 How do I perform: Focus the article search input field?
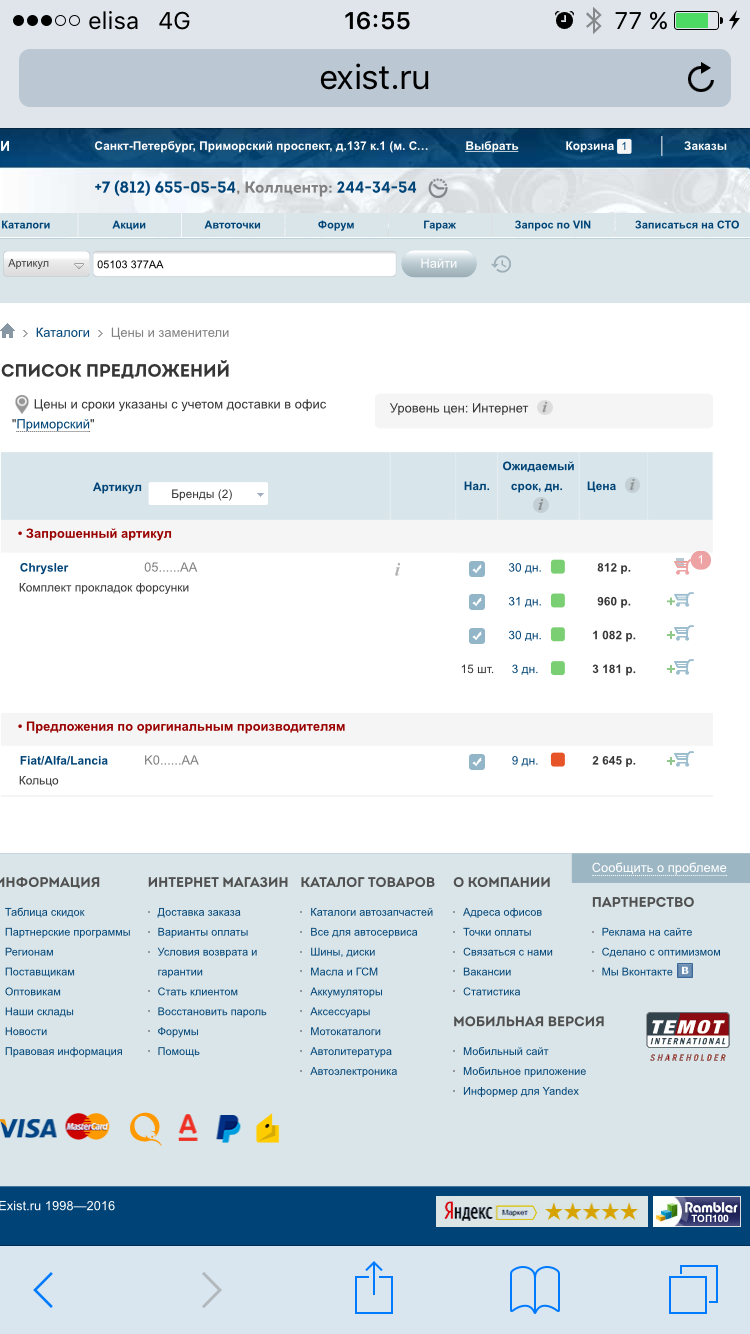click(x=244, y=264)
